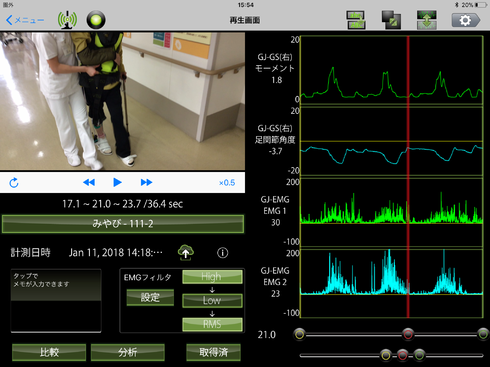Select the yellow start handle on upper slider
Viewport: 490px width, 367px height.
click(300, 334)
